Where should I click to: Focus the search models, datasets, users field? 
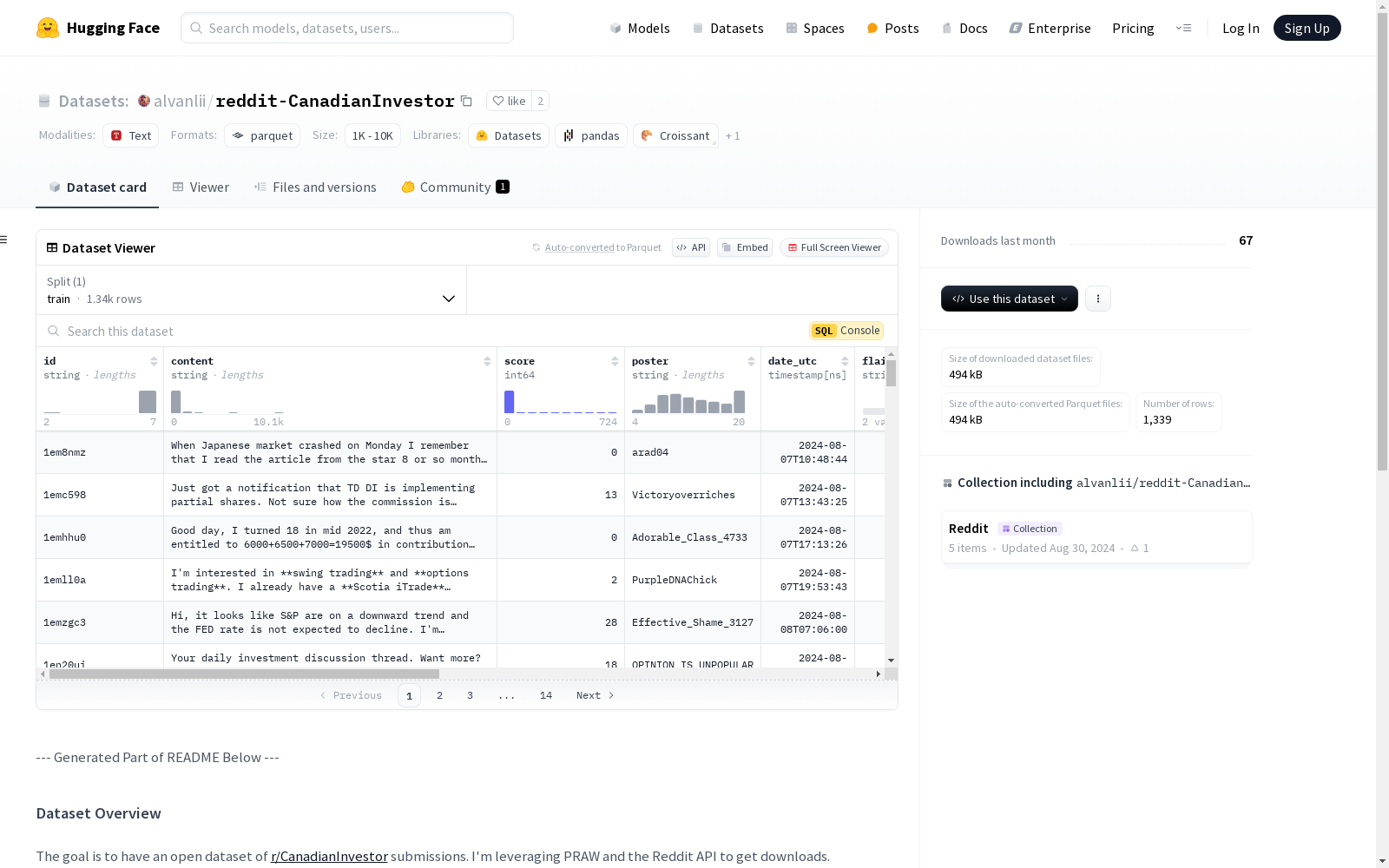[x=347, y=28]
